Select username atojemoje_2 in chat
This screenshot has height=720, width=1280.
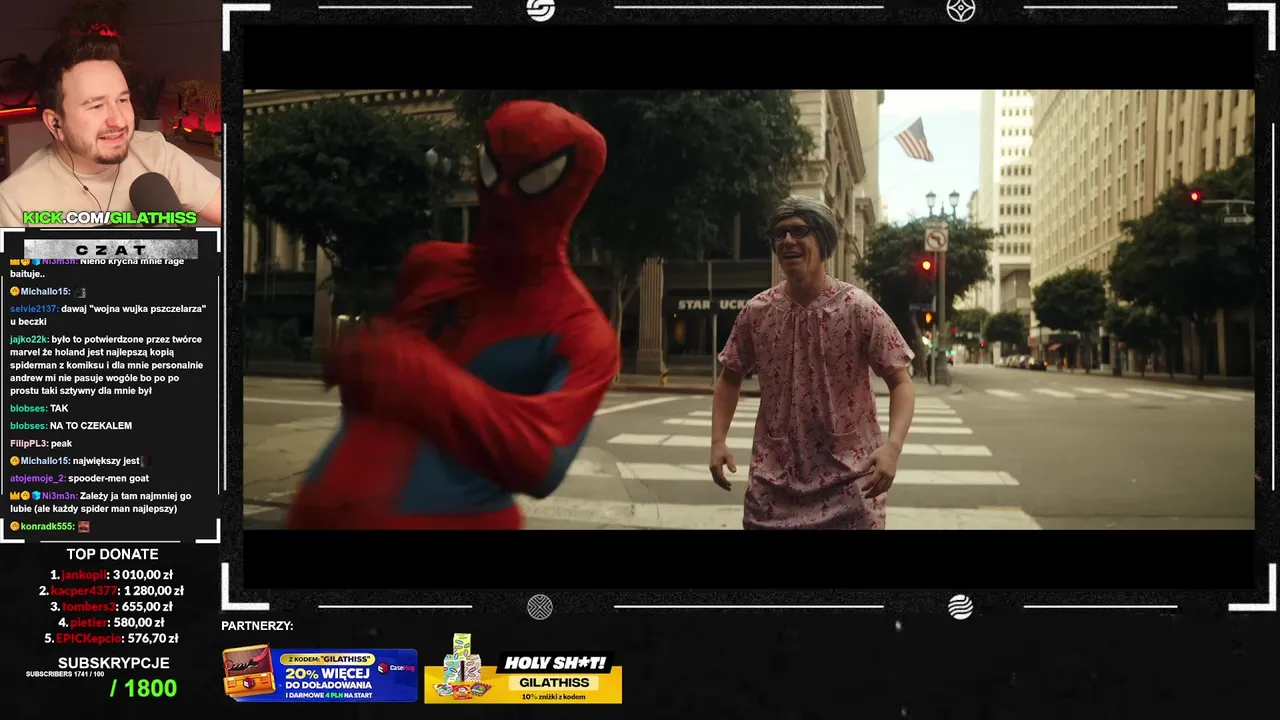click(x=37, y=478)
